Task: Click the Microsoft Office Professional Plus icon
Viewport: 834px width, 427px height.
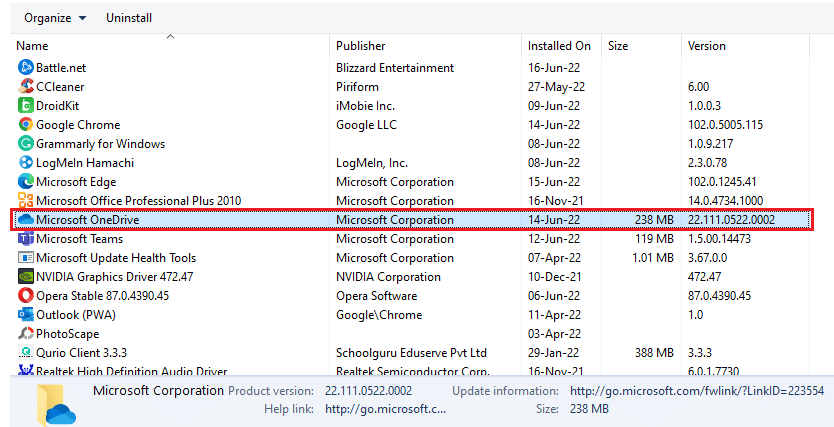Action: point(26,200)
